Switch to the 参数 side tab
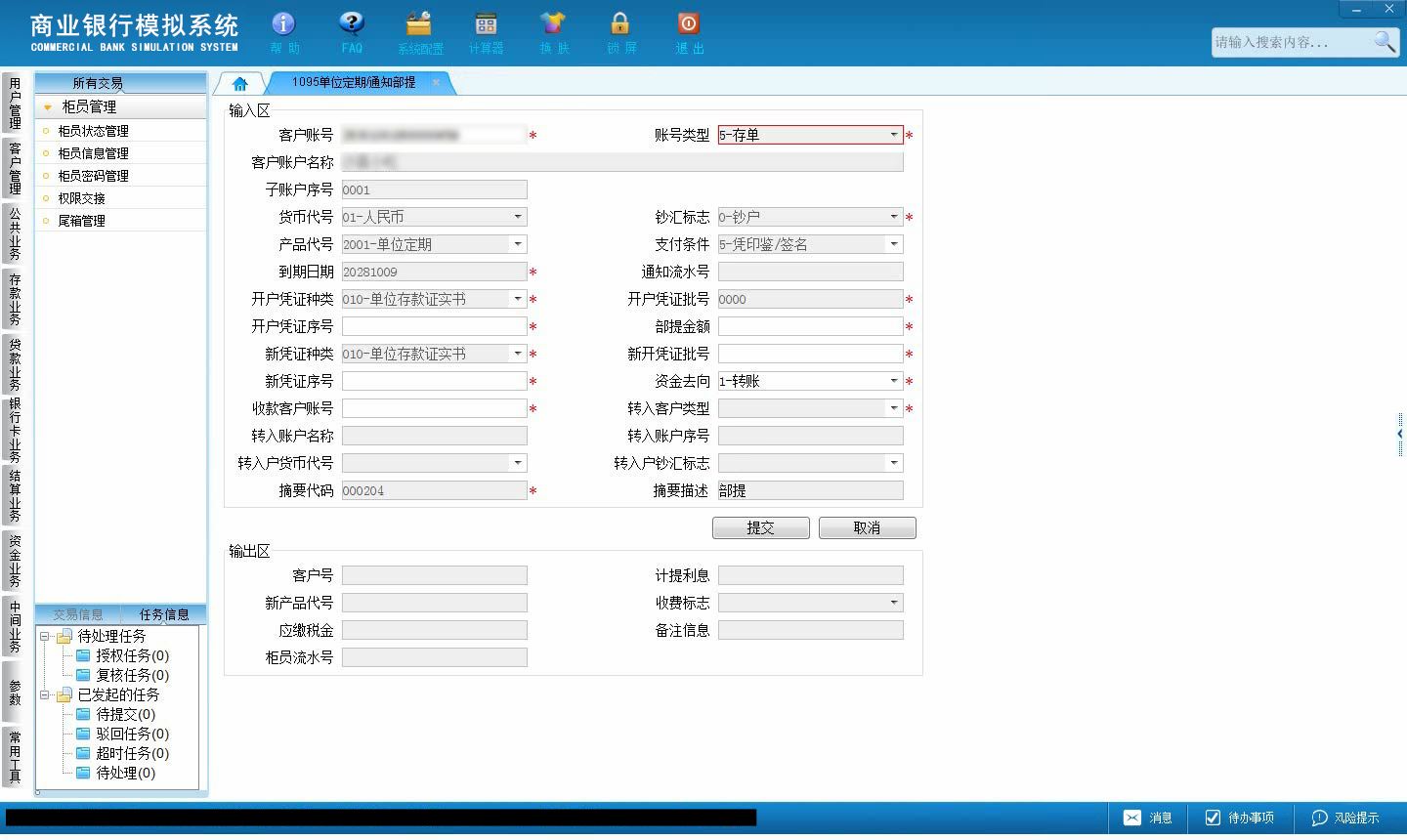Viewport: 1407px width, 840px height. pyautogui.click(x=15, y=693)
